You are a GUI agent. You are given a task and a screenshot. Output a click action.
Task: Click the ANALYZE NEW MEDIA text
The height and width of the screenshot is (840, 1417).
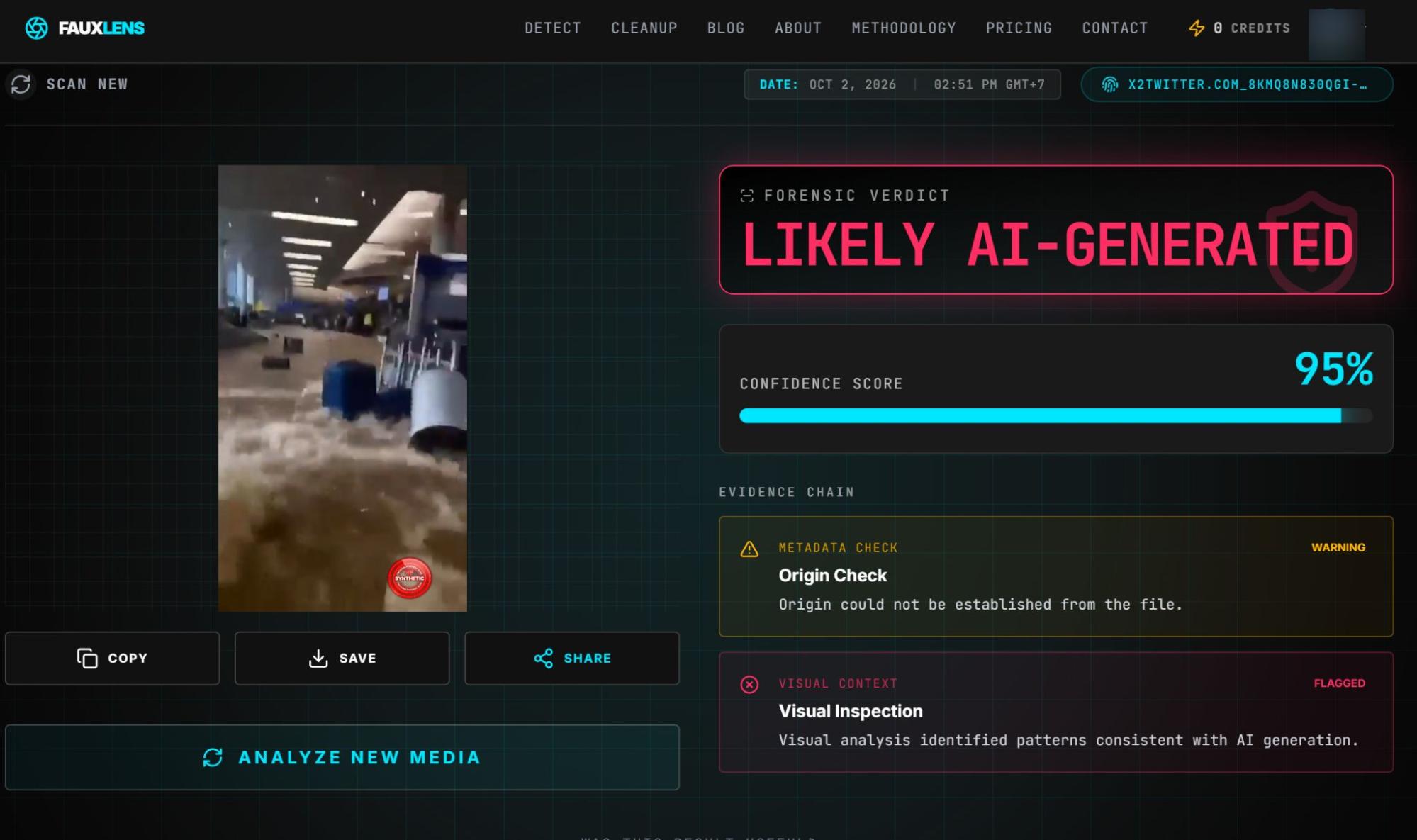click(x=360, y=757)
